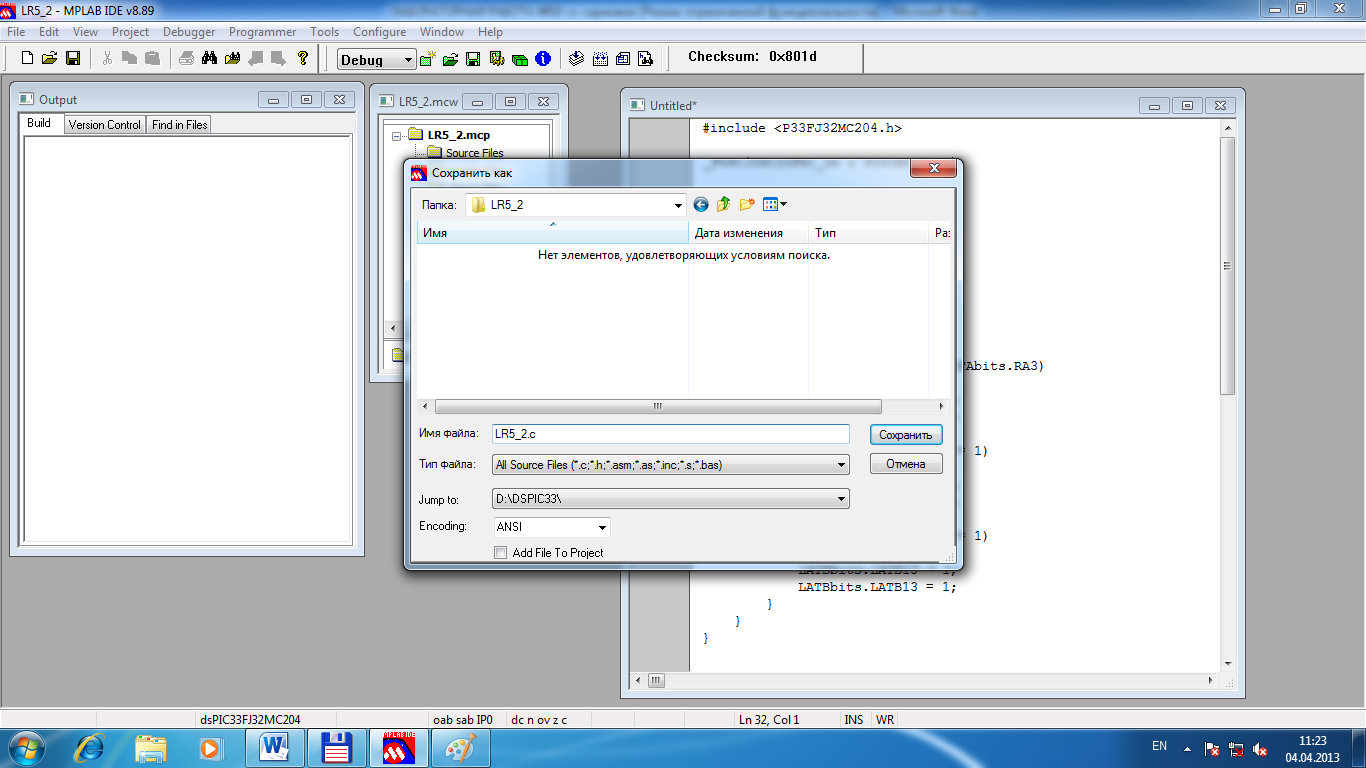Image resolution: width=1366 pixels, height=768 pixels.
Task: Click the Windows Start button
Action: 27,747
